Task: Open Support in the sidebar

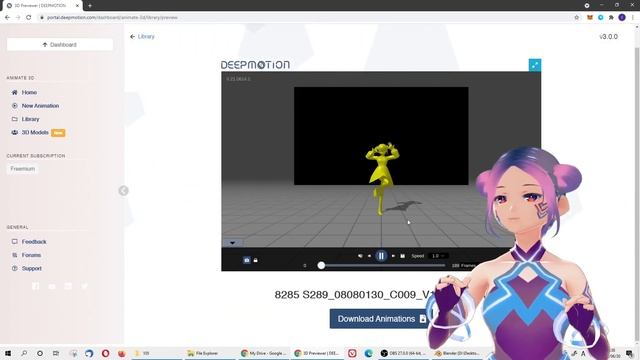Action: (x=32, y=269)
